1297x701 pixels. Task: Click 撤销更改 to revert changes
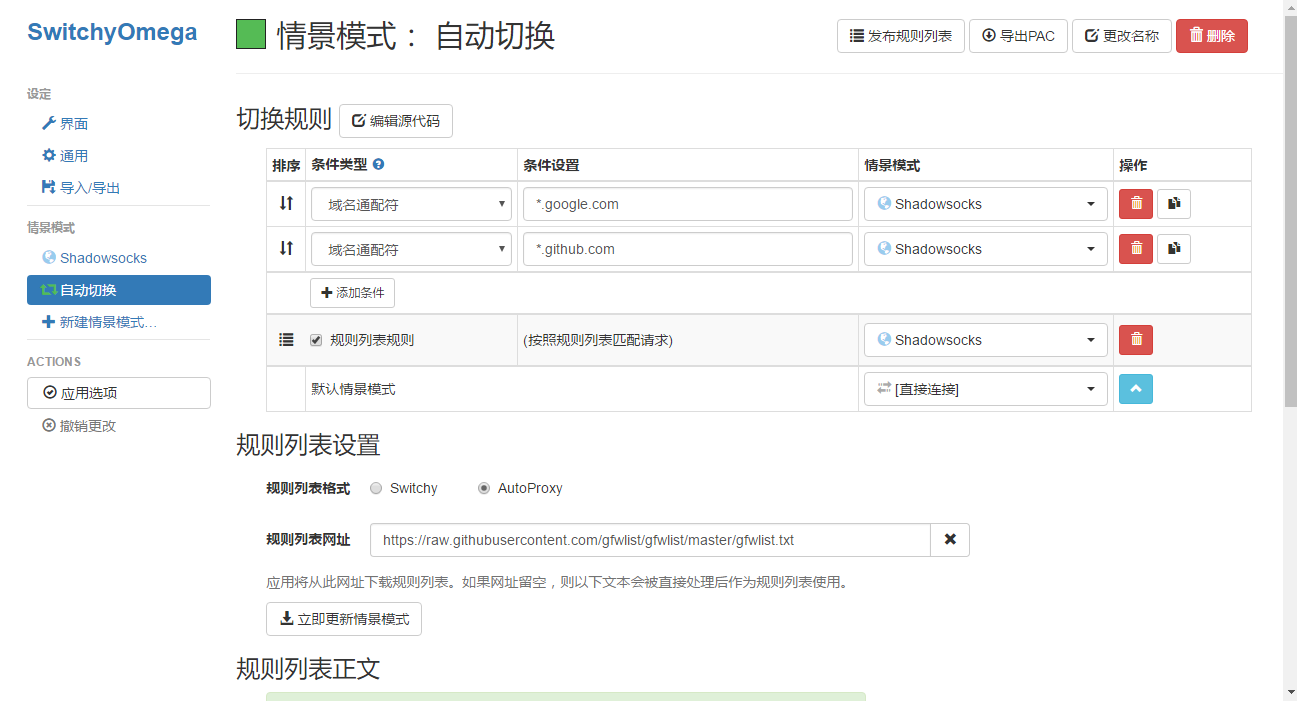(x=79, y=426)
